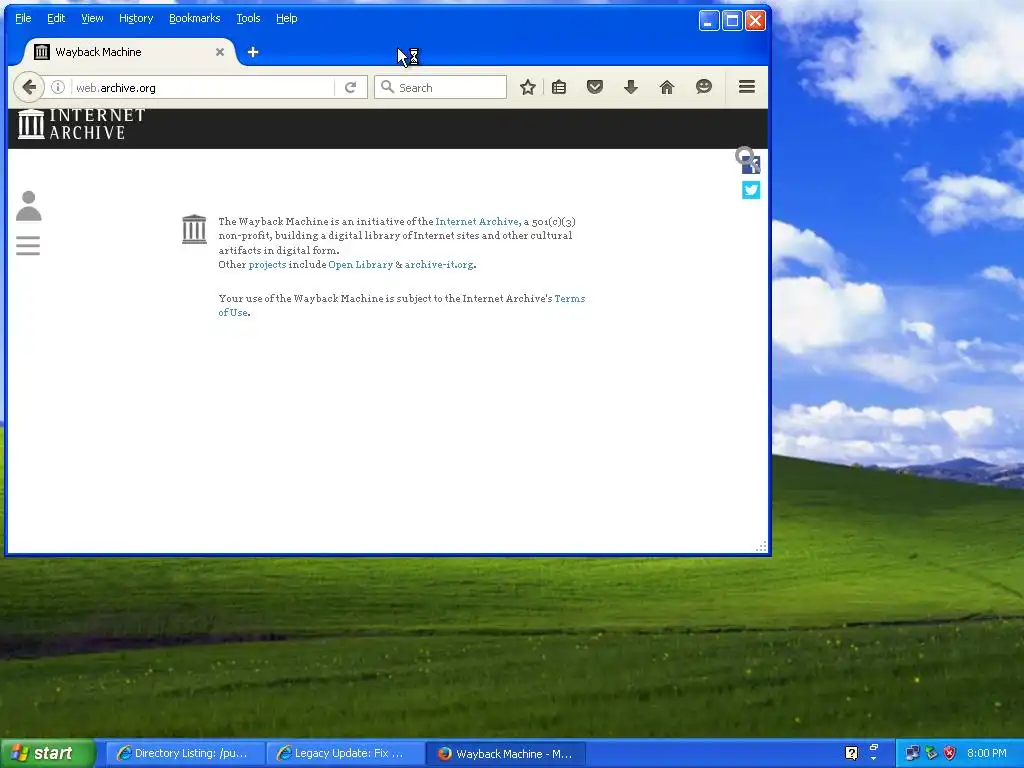The height and width of the screenshot is (768, 1024).
Task: Click the search magnifier on the page
Action: (743, 155)
